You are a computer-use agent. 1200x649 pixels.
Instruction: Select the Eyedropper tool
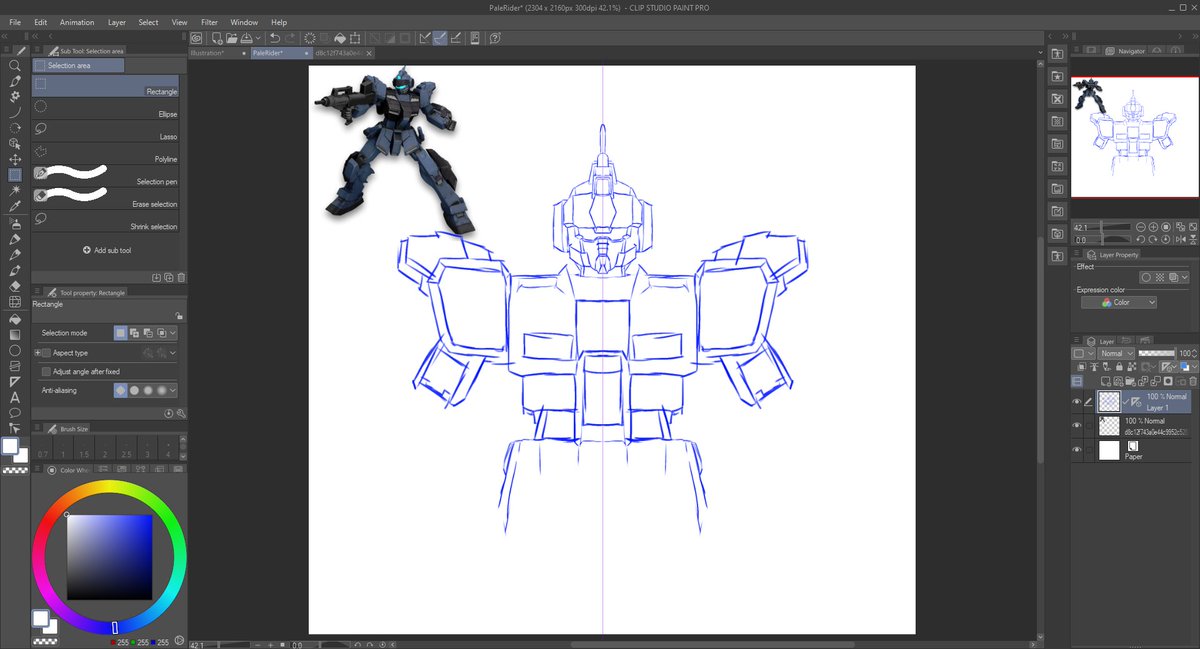(15, 206)
